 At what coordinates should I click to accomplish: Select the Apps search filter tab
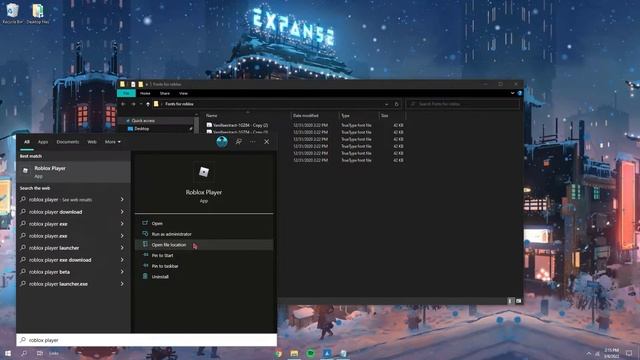tap(43, 142)
